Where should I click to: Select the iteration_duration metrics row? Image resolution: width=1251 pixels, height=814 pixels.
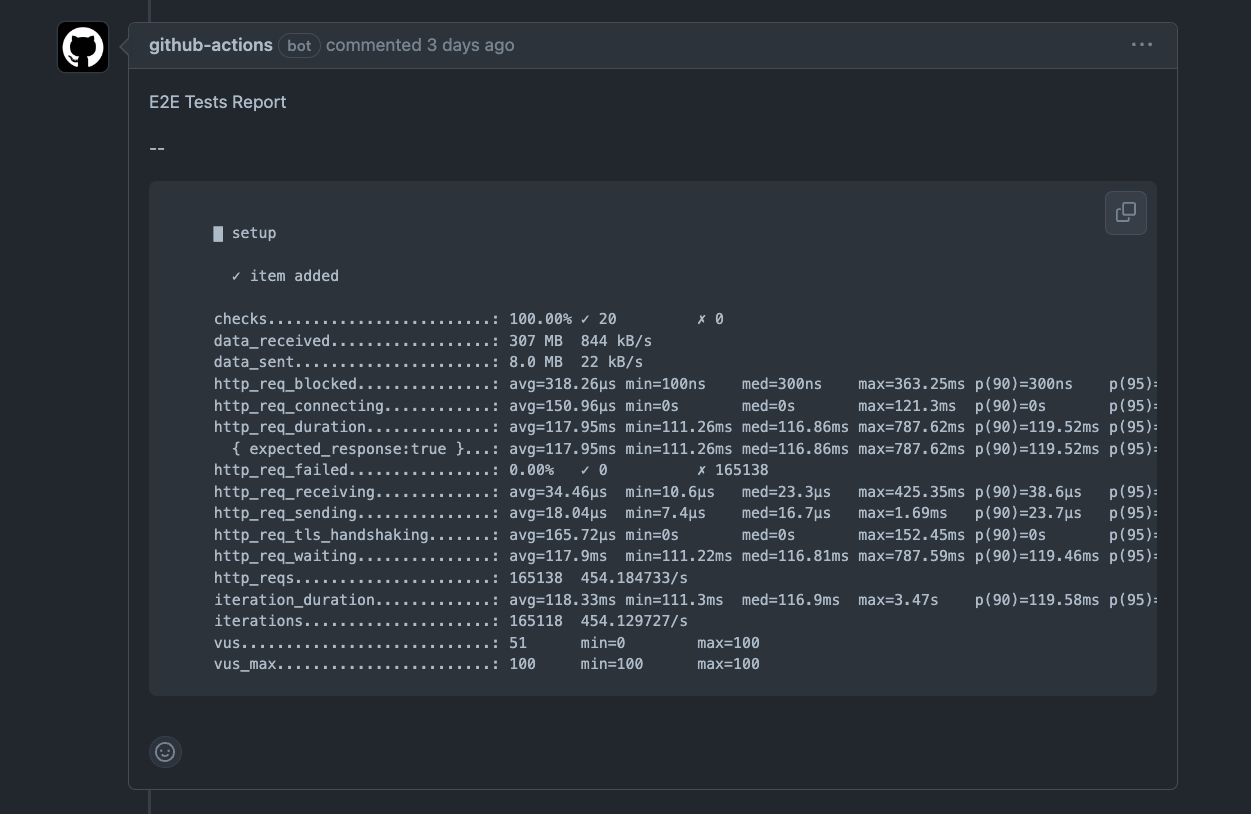tap(685, 600)
